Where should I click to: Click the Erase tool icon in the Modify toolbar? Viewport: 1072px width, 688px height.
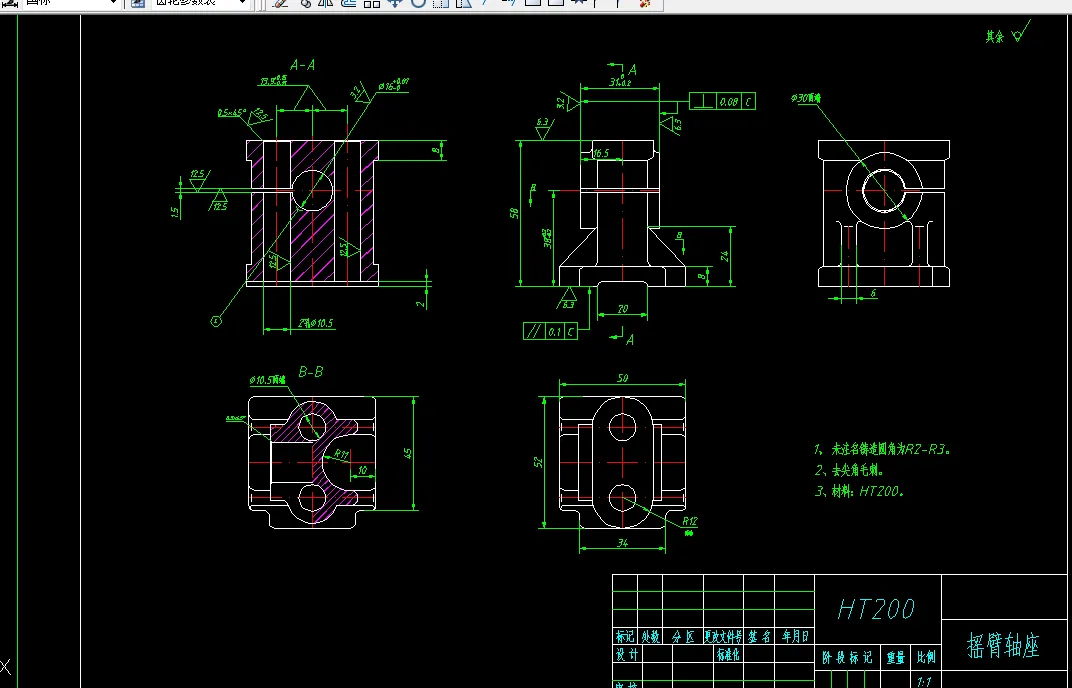280,3
